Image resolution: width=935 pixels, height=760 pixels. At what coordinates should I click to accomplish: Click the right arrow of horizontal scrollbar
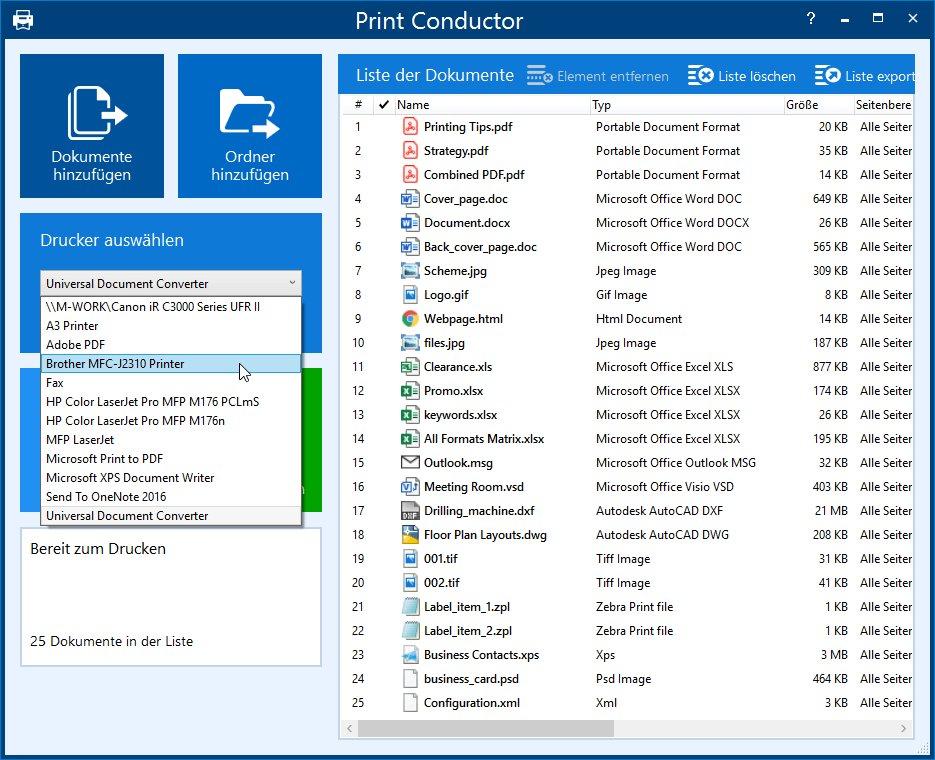(903, 728)
